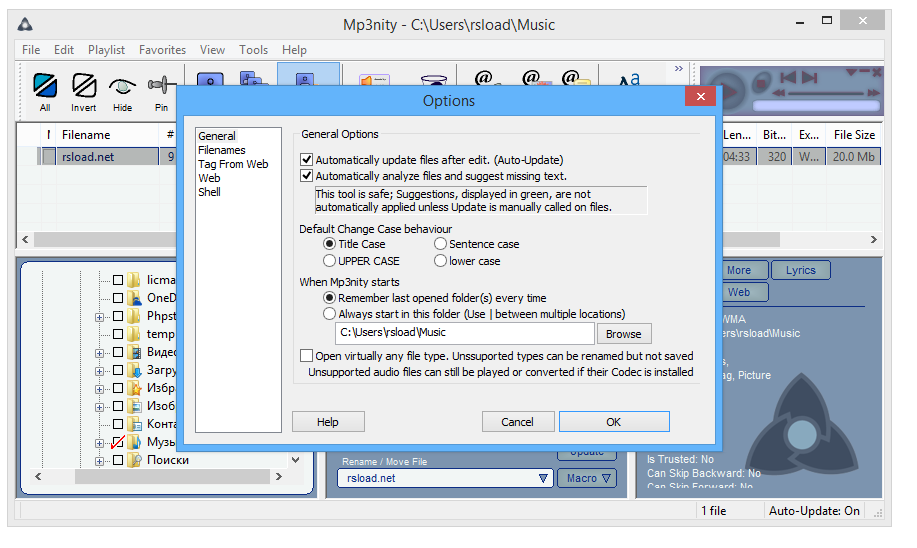The width and height of the screenshot is (917, 548).
Task: Open the Favorites menu
Action: pyautogui.click(x=162, y=50)
